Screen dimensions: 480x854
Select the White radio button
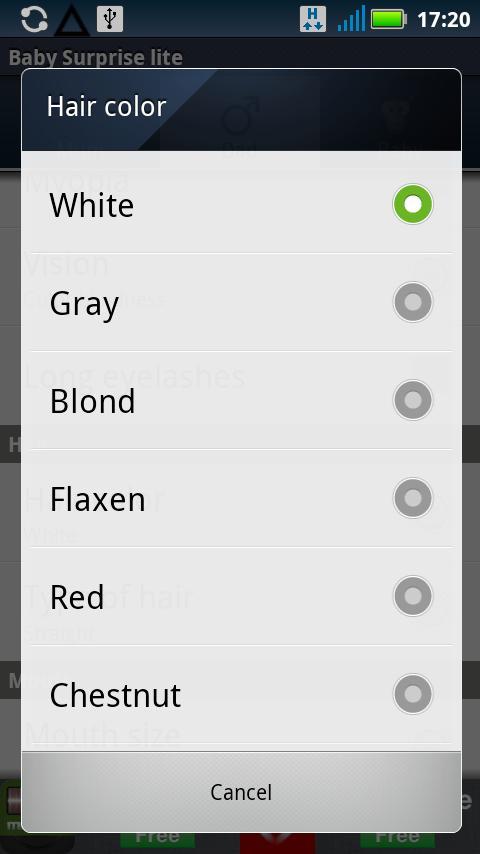[x=413, y=204]
